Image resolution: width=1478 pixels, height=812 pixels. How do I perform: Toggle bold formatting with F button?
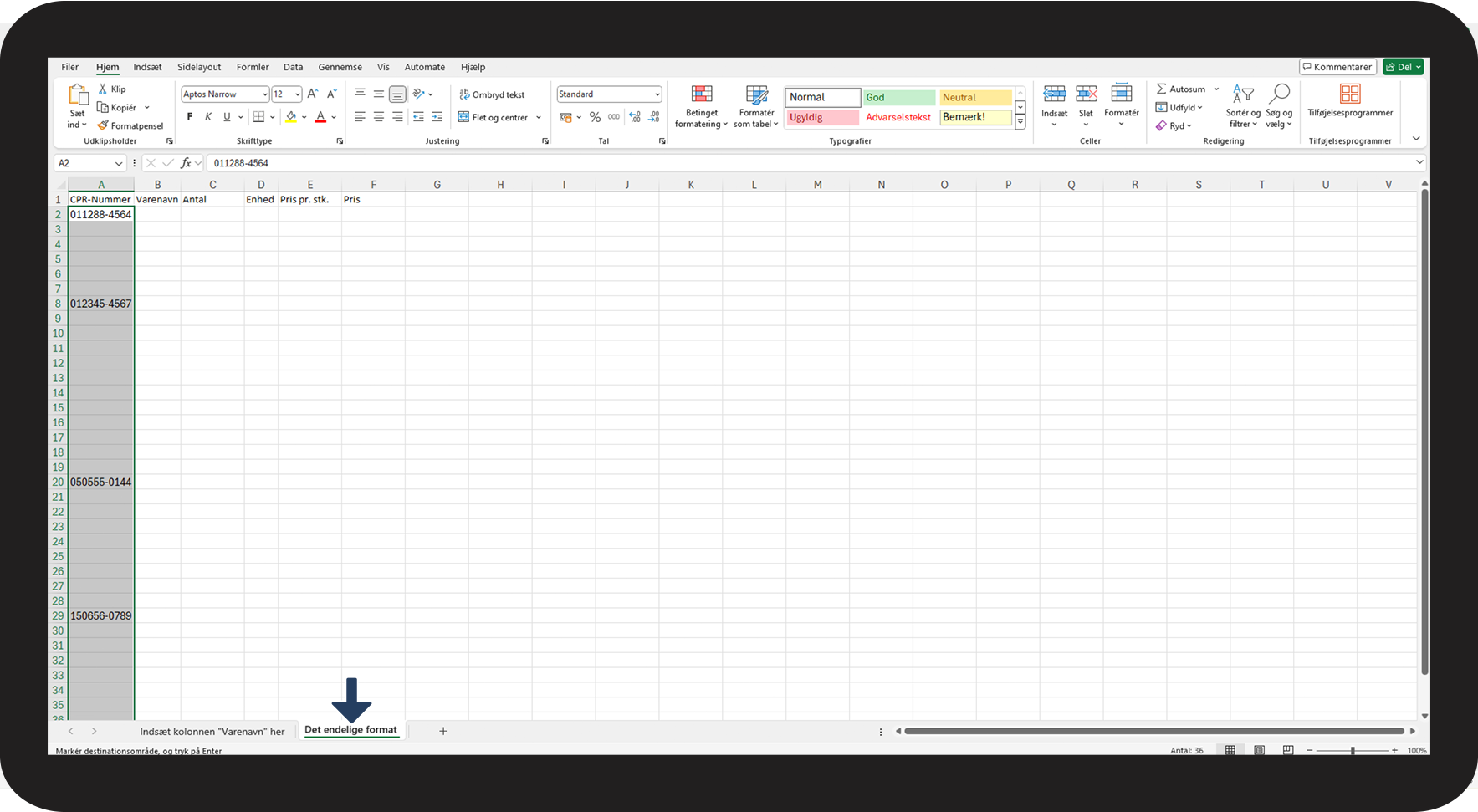[190, 117]
